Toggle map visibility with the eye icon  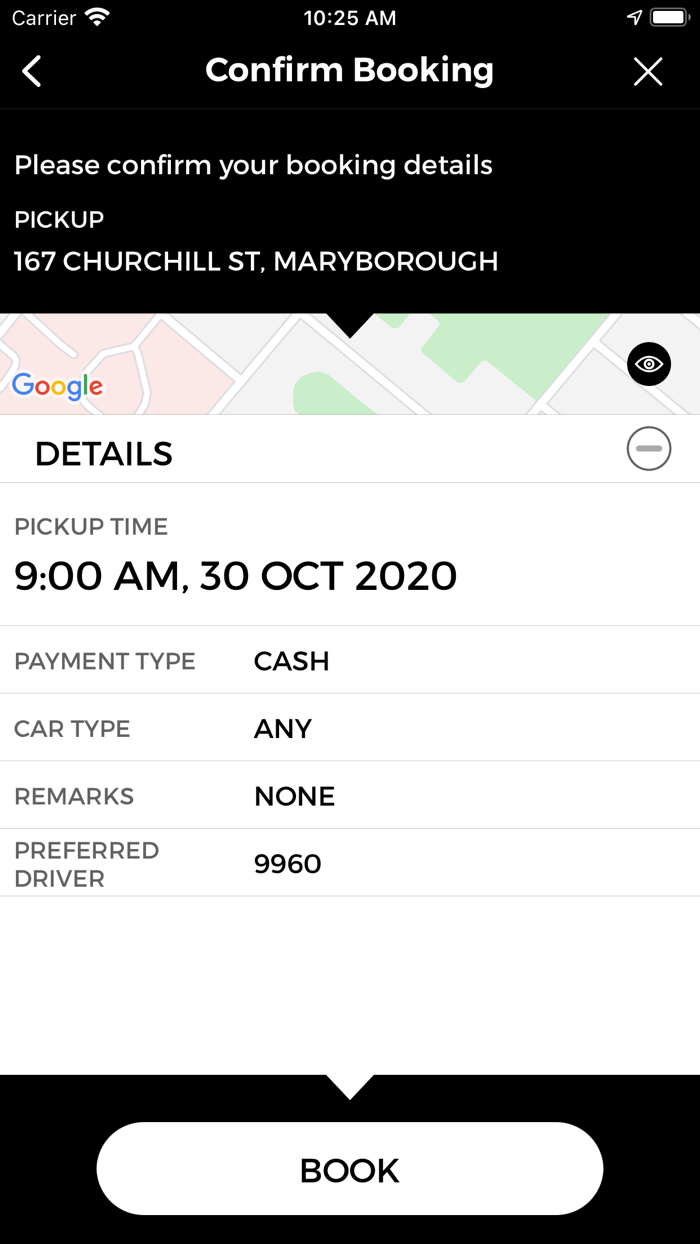tap(649, 364)
